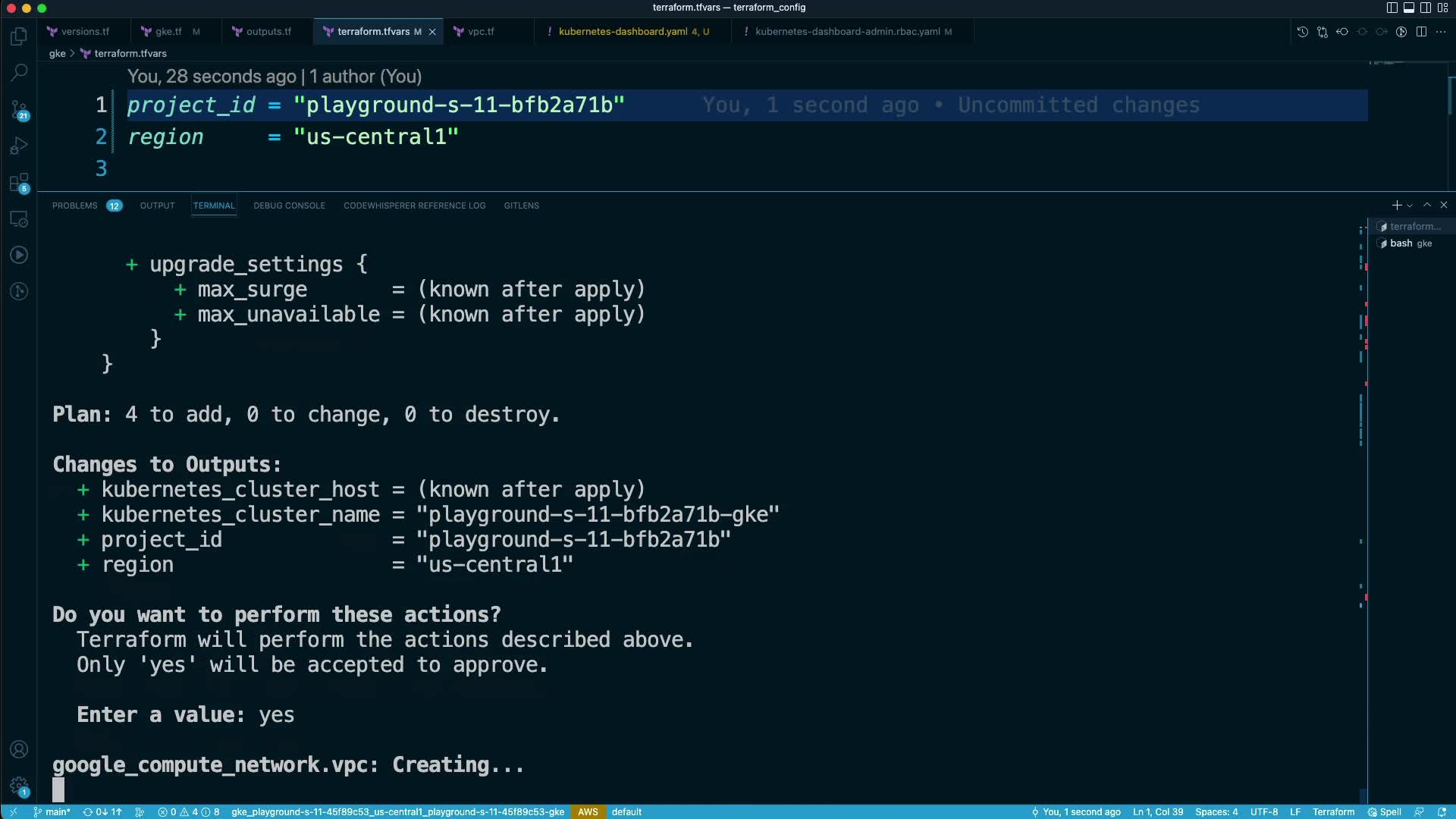
Task: Switch to the vpc.tf editor tab
Action: (480, 32)
